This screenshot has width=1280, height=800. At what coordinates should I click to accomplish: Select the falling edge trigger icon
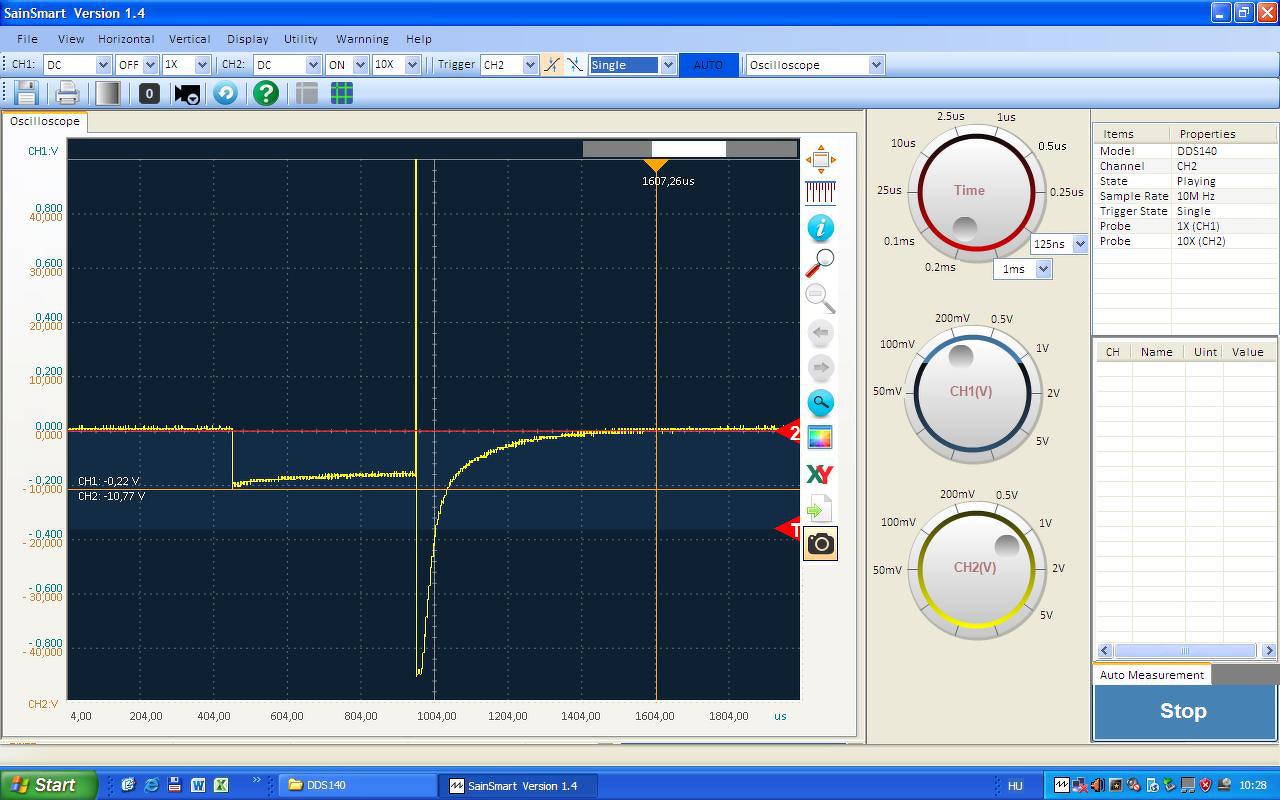(575, 64)
